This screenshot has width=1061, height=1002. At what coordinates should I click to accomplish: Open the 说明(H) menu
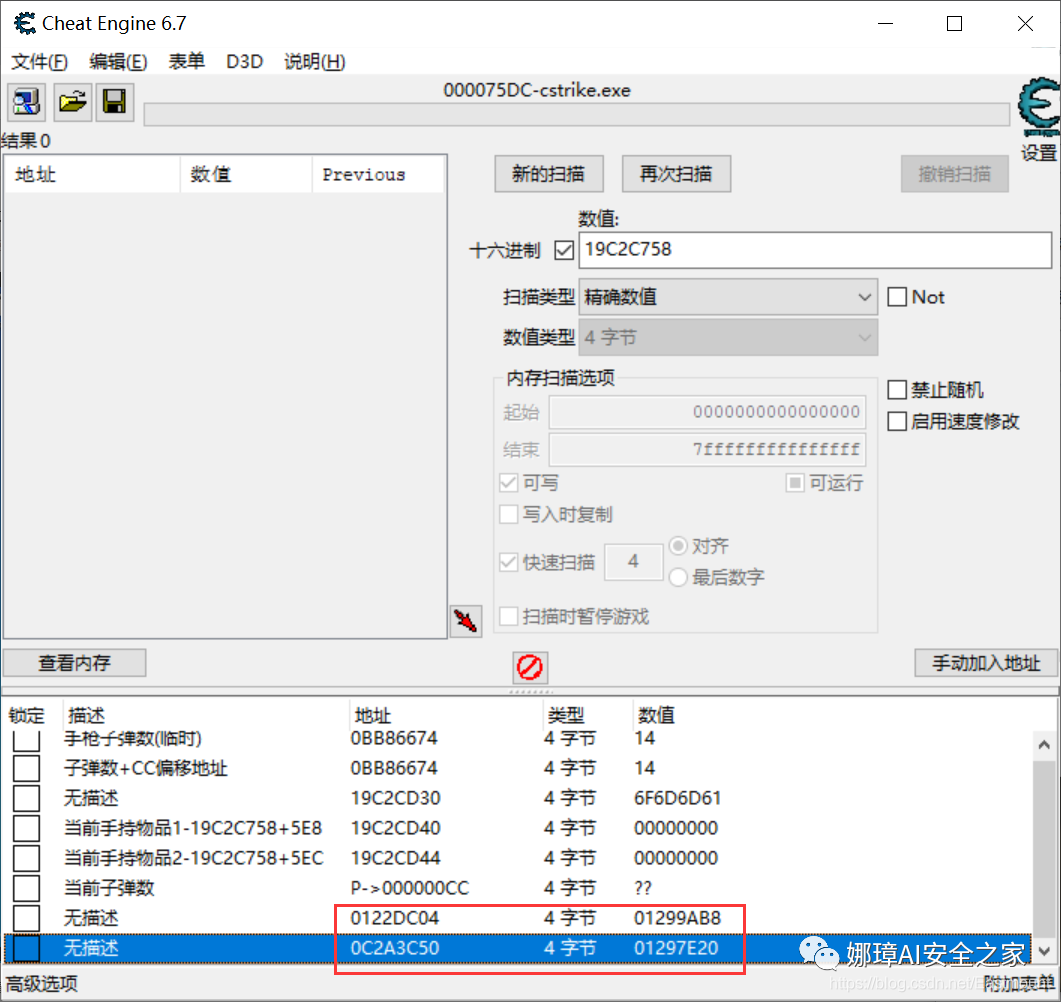point(315,62)
